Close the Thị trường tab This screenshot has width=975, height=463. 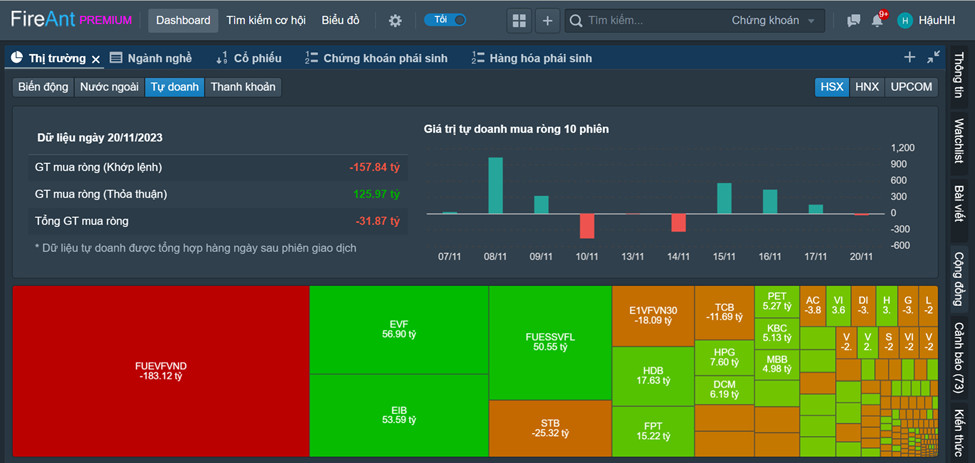[x=96, y=59]
